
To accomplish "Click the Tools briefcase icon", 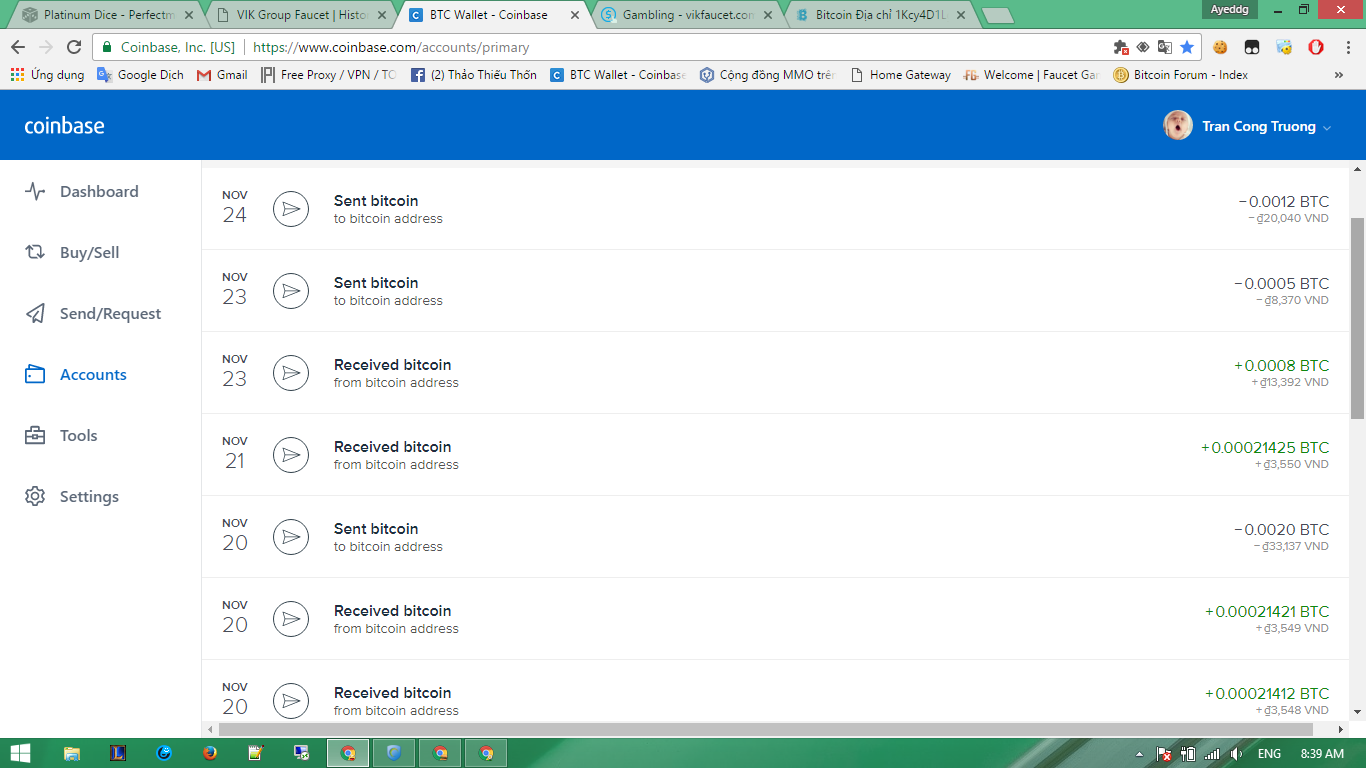I will coord(35,436).
